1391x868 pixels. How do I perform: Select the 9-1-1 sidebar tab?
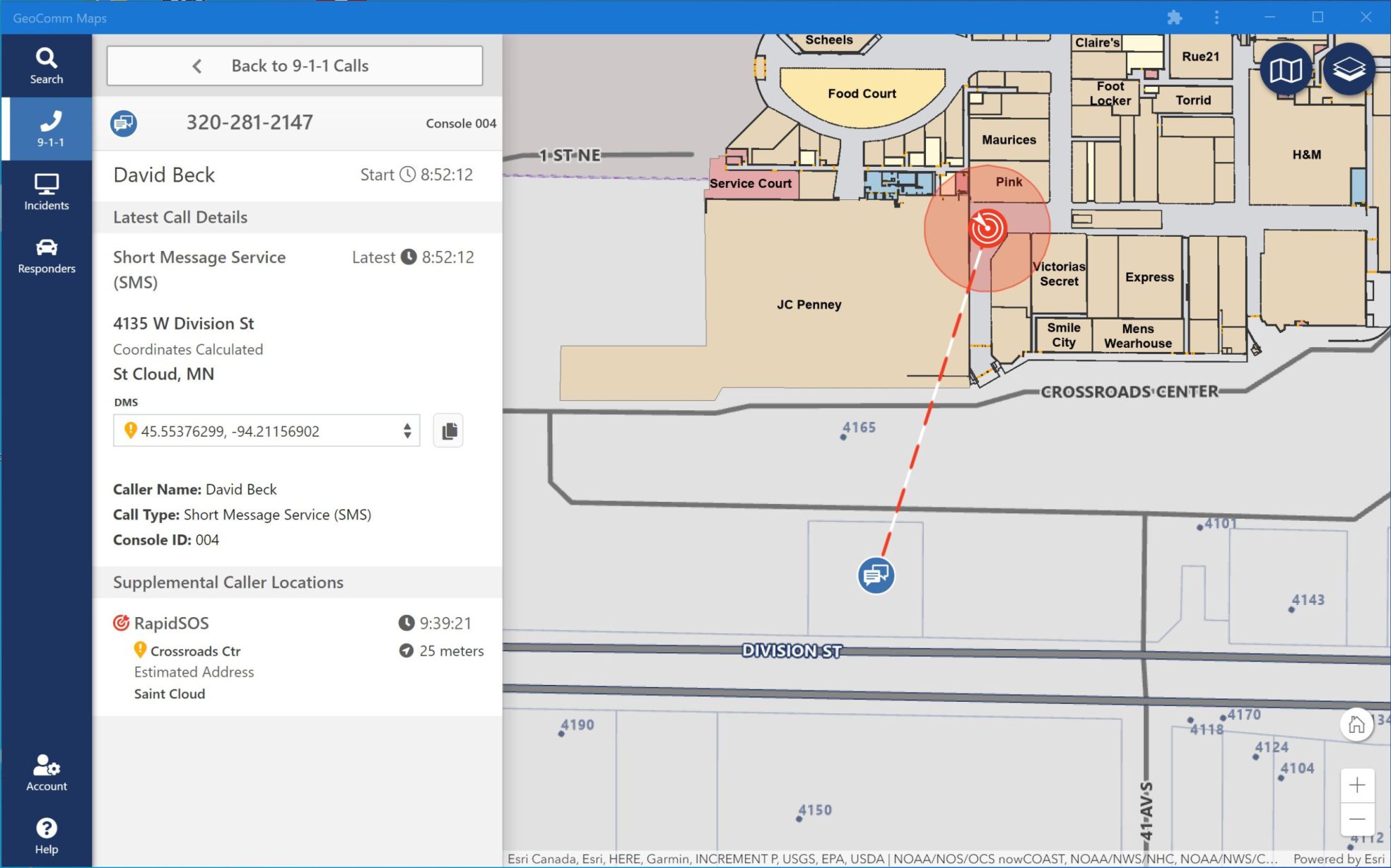47,129
